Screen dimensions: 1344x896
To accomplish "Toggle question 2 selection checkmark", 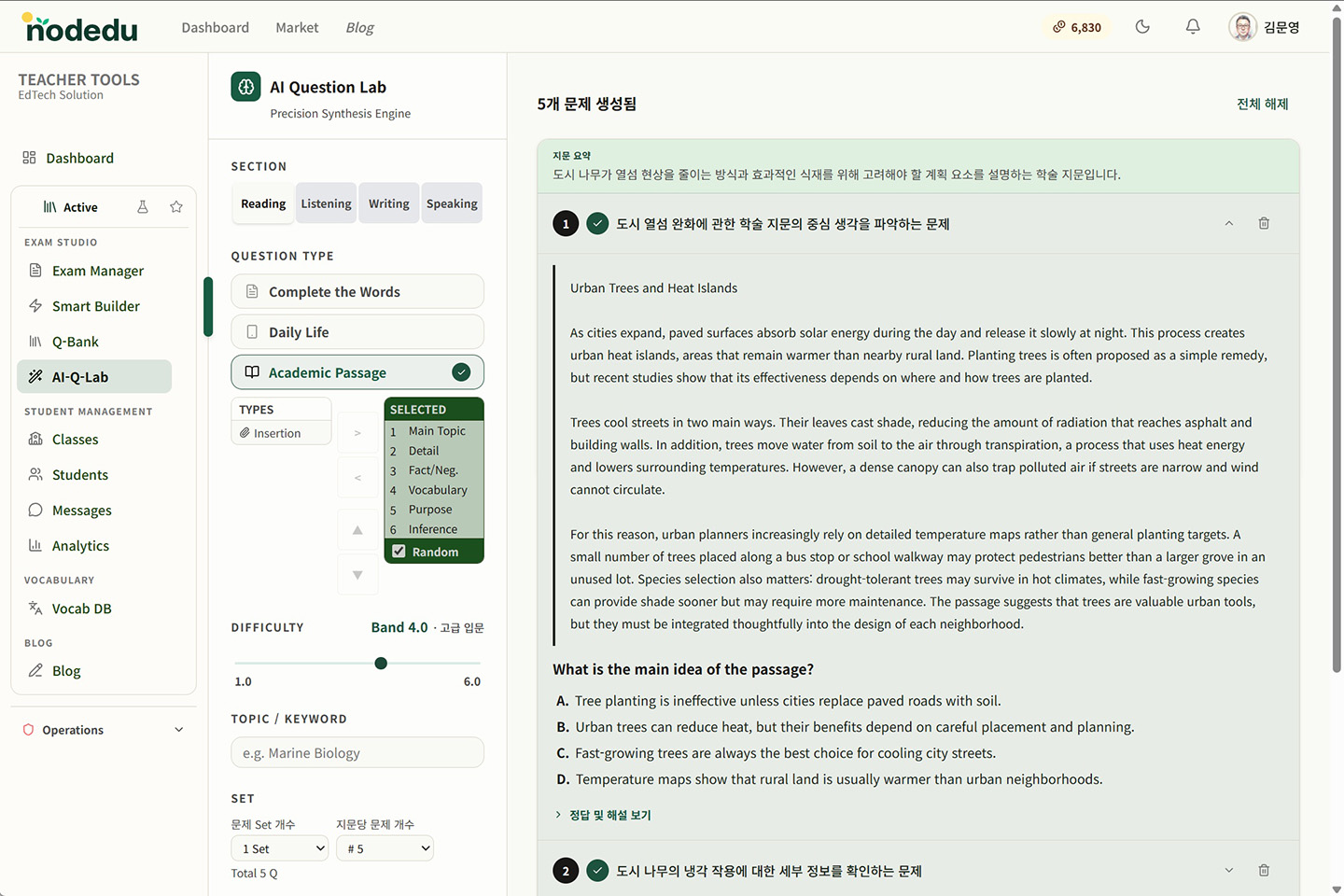I will pyautogui.click(x=597, y=871).
